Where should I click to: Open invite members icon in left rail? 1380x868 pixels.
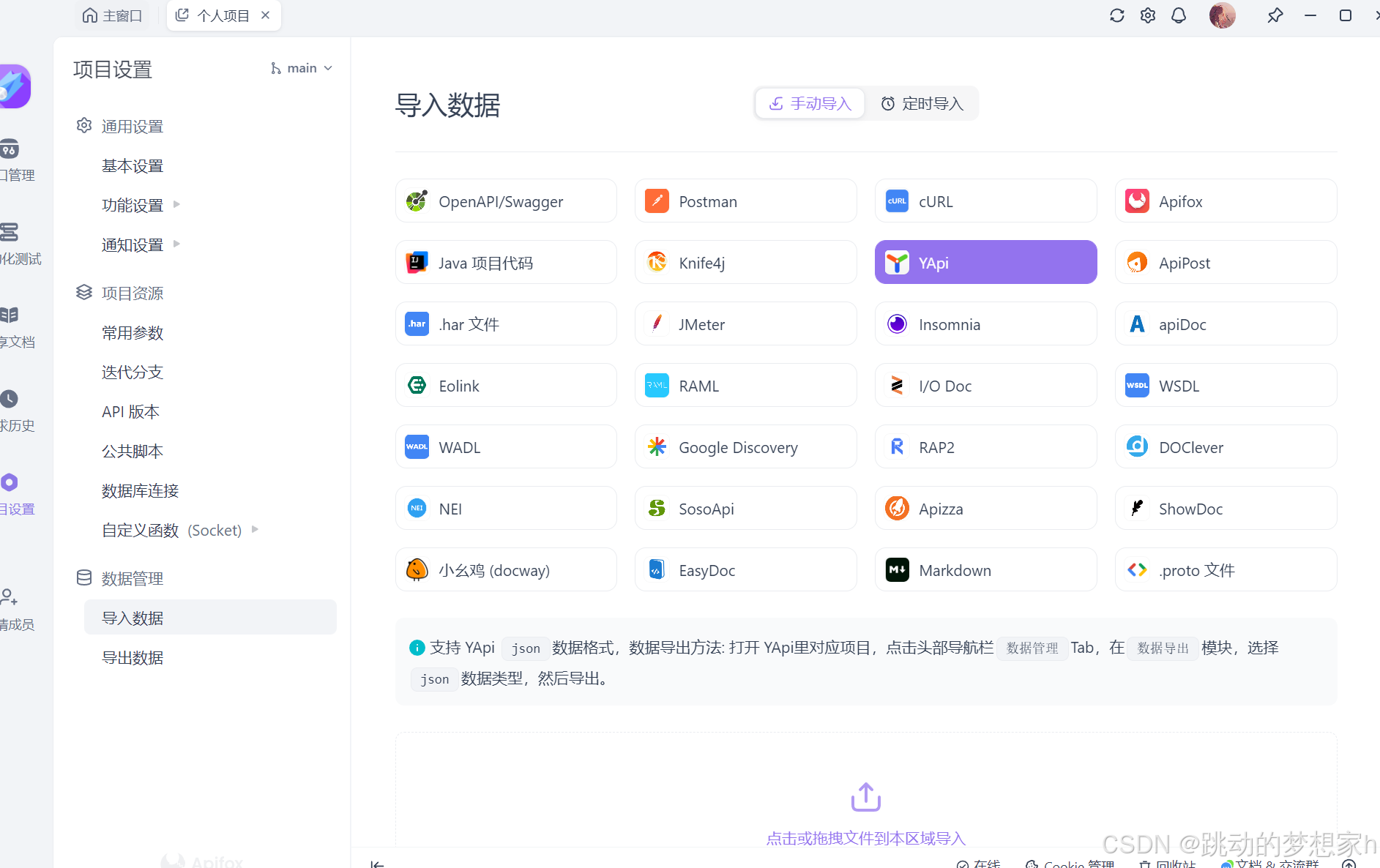pos(10,597)
